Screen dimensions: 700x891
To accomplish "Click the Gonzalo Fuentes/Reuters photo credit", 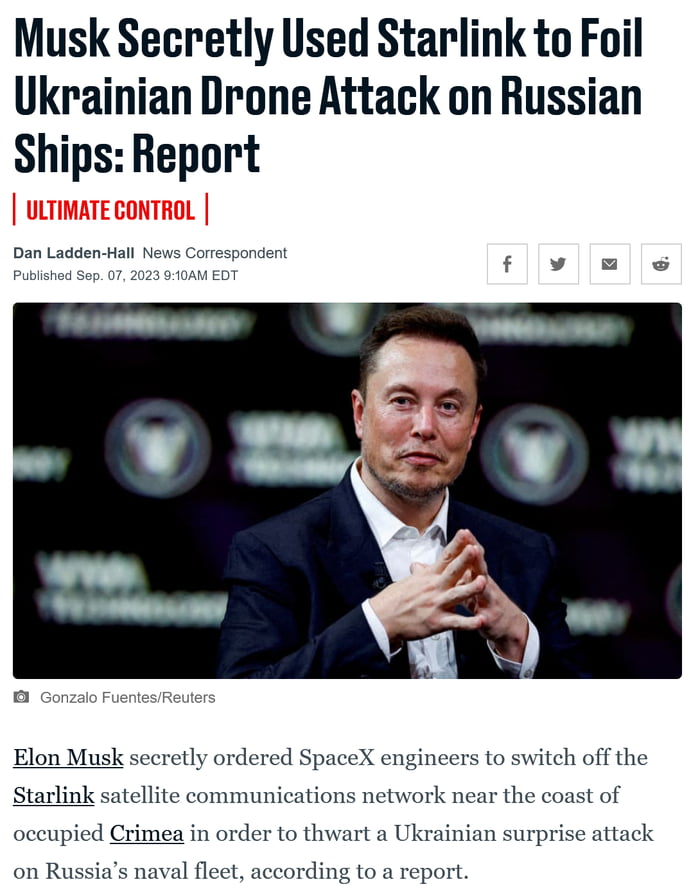I will pyautogui.click(x=127, y=697).
